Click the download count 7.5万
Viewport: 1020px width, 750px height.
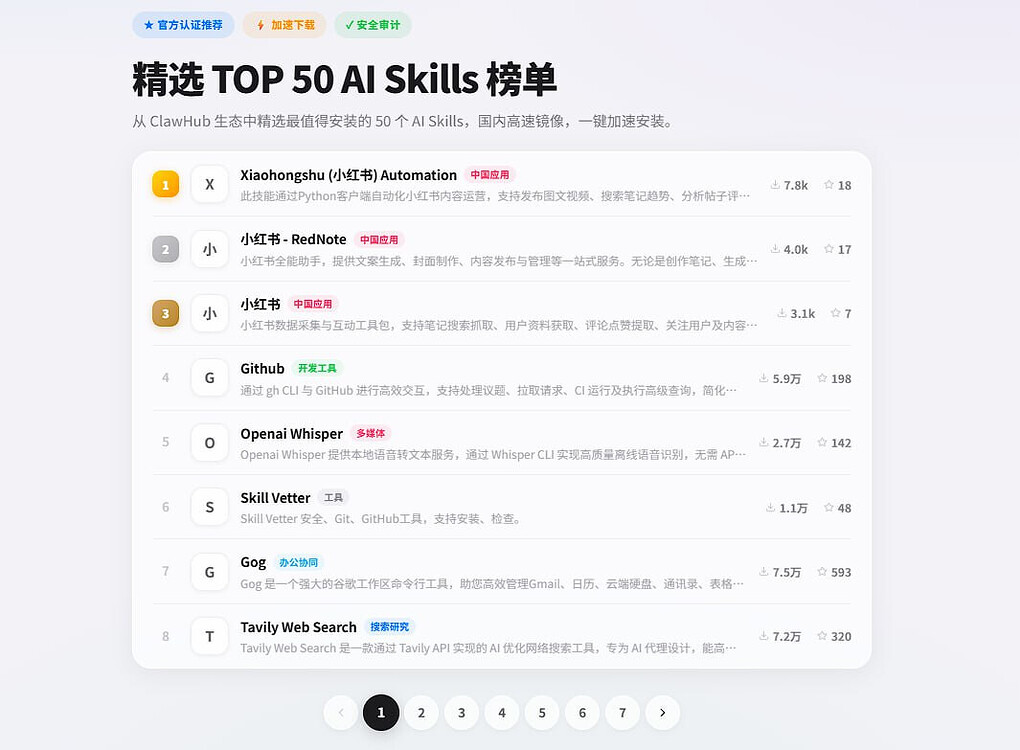[x=786, y=572]
